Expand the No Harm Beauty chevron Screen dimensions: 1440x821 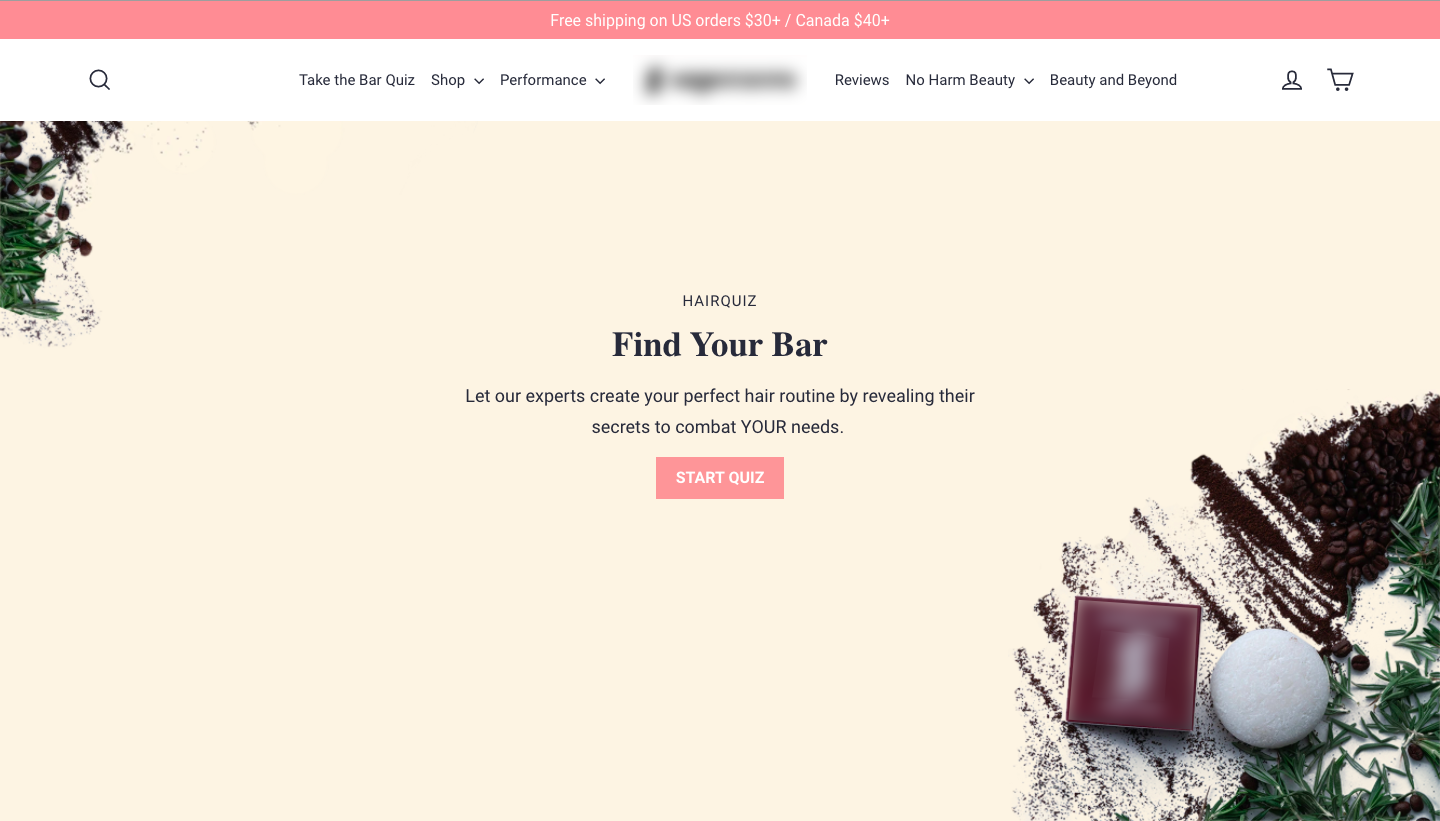point(1029,81)
